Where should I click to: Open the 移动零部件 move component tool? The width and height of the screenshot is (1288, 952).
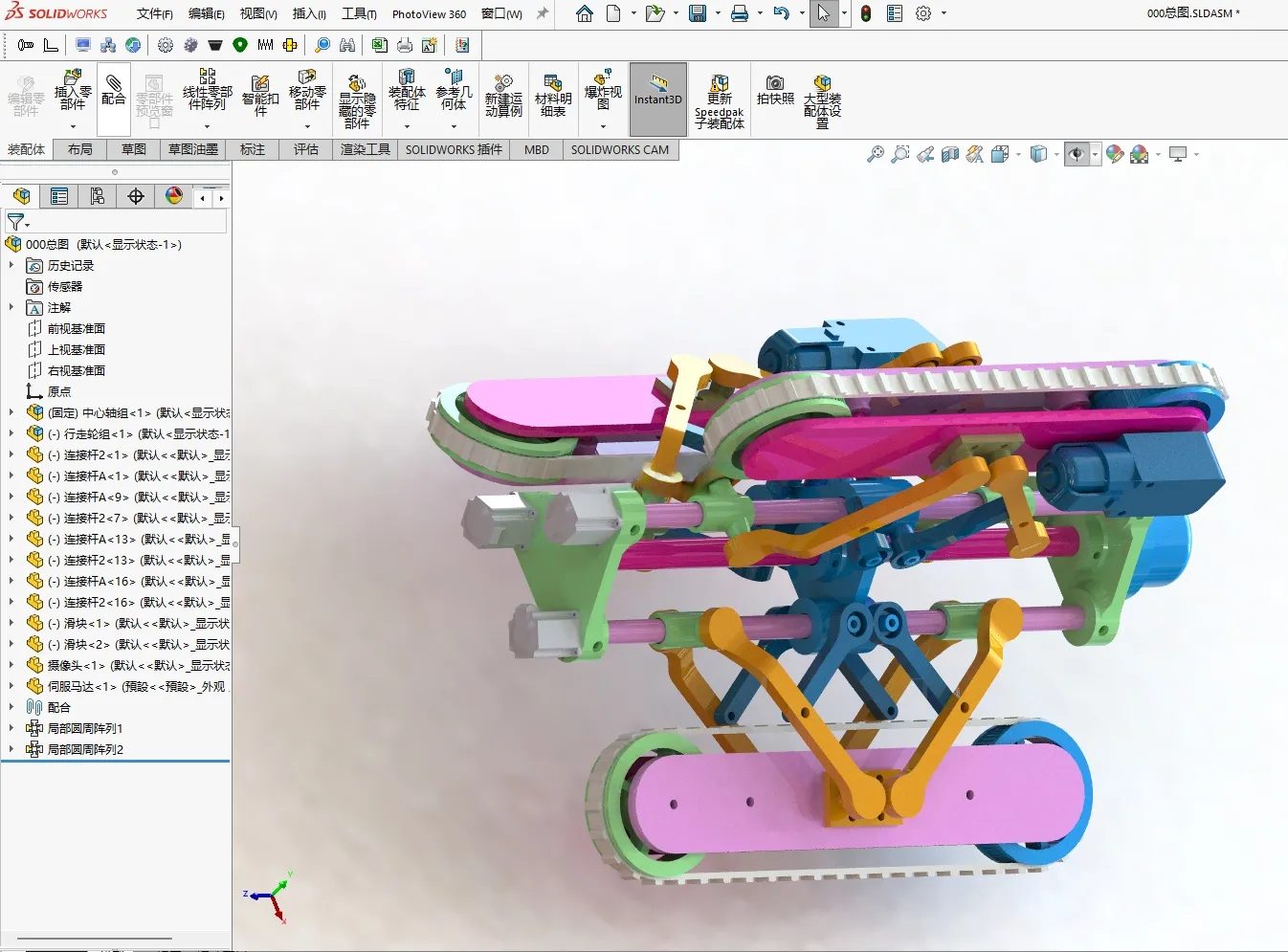click(307, 91)
